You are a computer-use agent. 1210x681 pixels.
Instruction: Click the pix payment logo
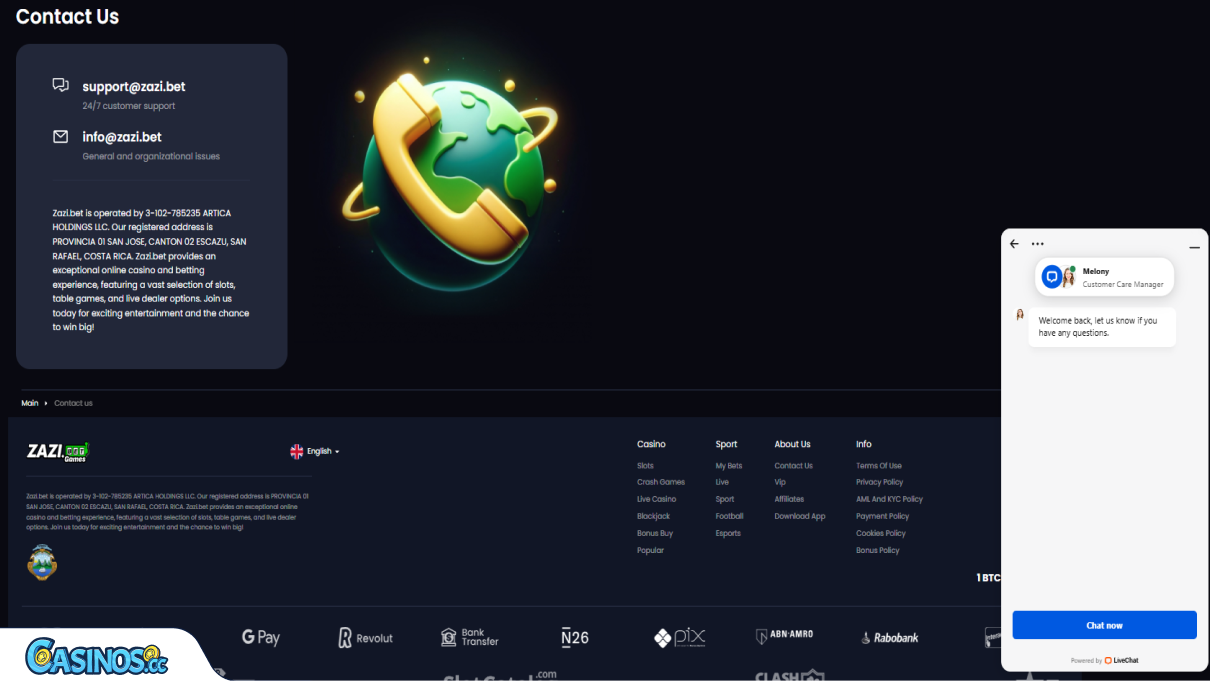click(x=680, y=637)
